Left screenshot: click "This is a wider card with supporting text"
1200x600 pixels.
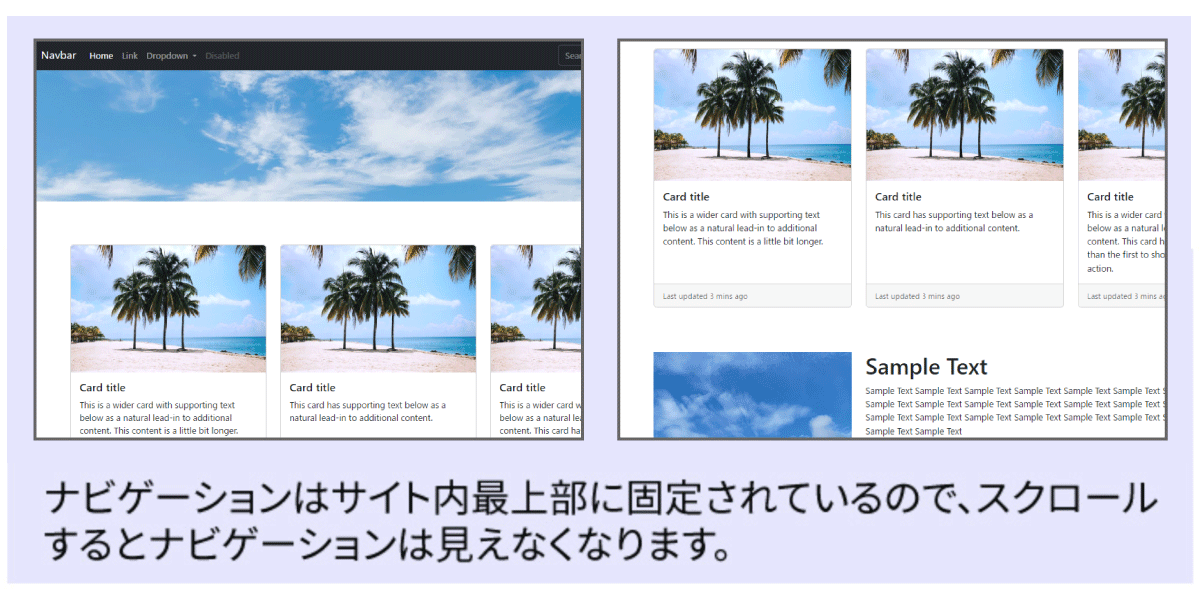[x=156, y=405]
